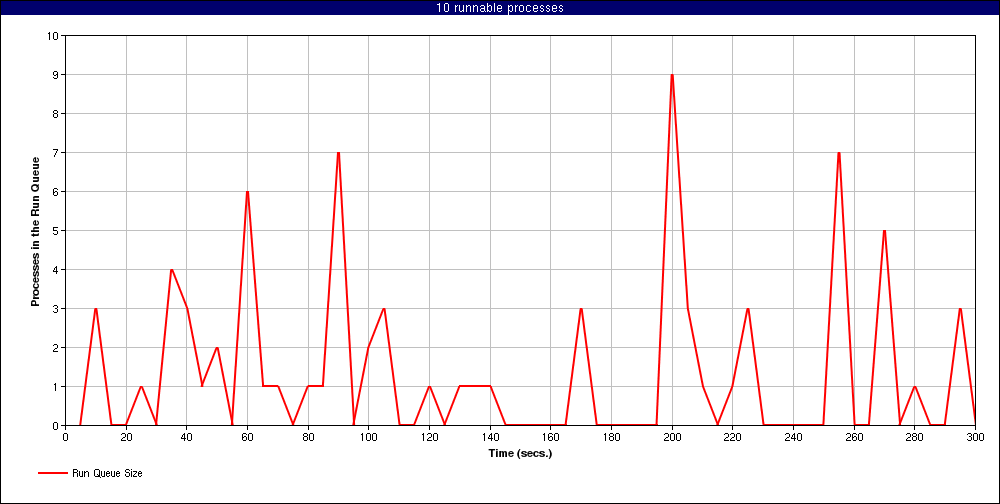Click the x-axis tick label '120'
Viewport: 1000px width, 504px height.
[429, 437]
